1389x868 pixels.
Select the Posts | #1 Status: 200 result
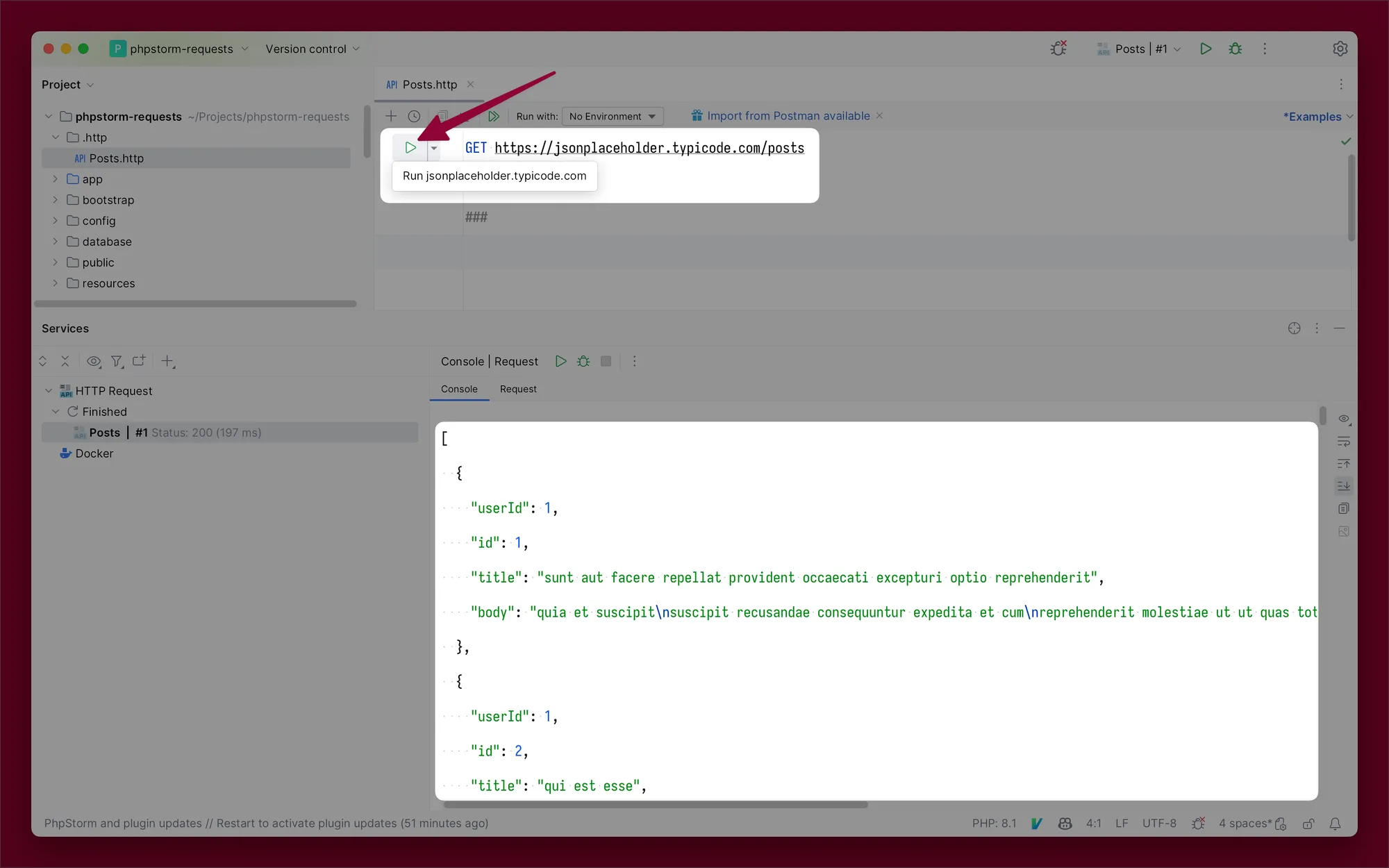coord(230,433)
